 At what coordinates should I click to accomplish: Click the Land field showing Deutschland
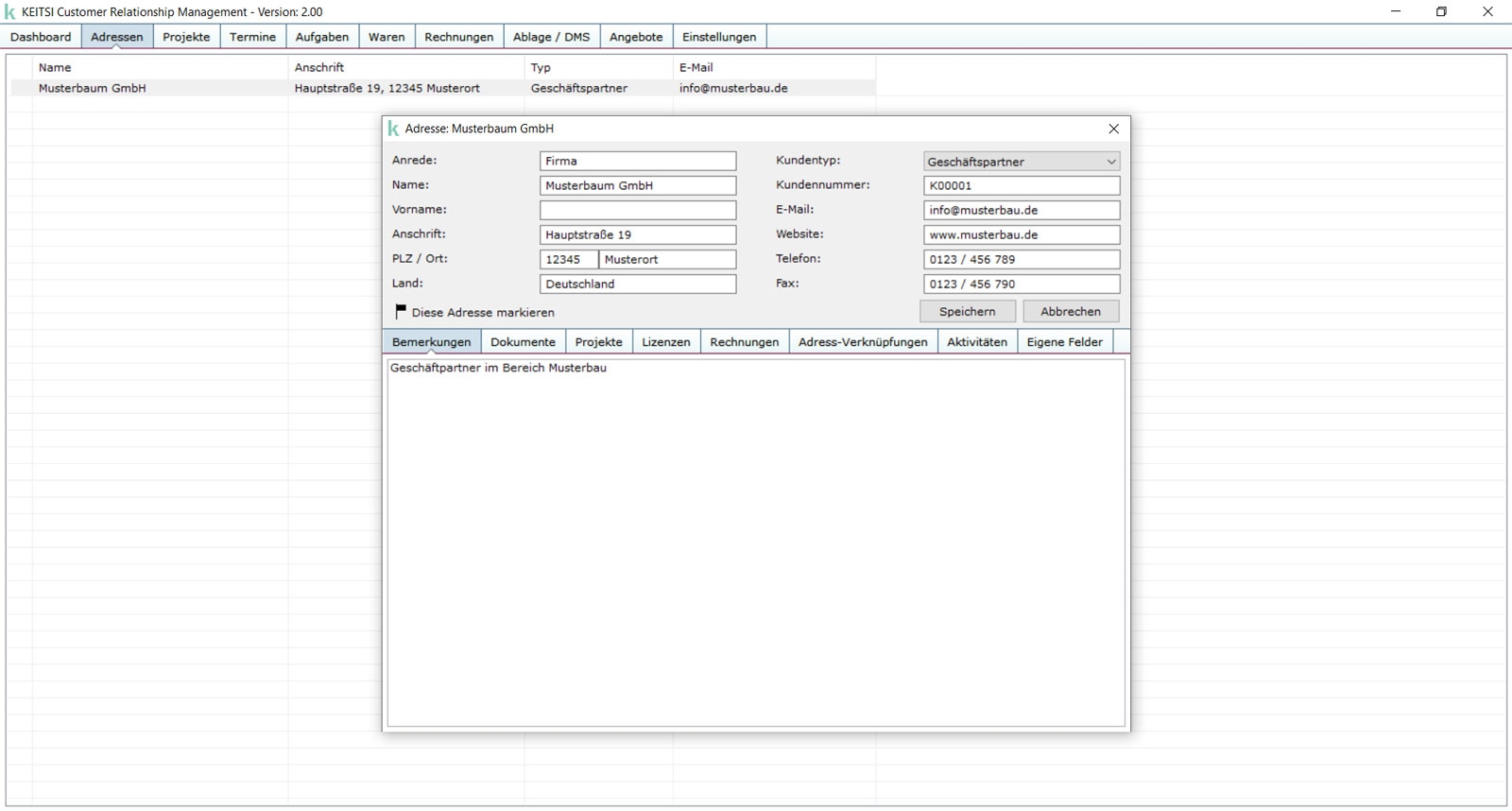click(638, 284)
